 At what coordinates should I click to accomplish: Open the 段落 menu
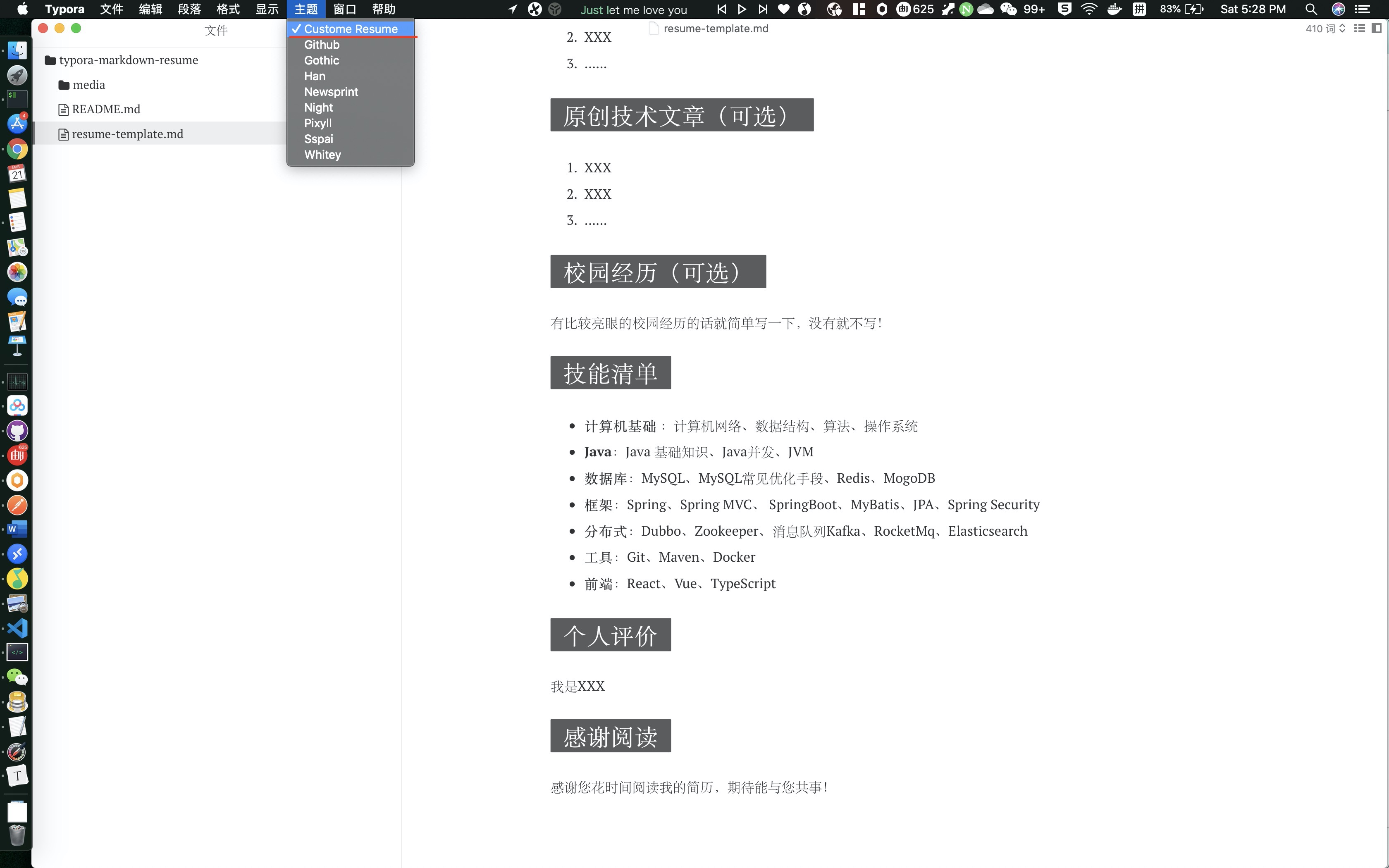(189, 9)
